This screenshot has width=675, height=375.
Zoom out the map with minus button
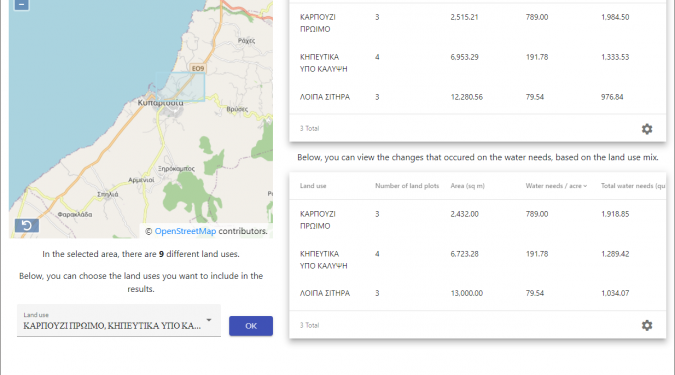pos(22,5)
